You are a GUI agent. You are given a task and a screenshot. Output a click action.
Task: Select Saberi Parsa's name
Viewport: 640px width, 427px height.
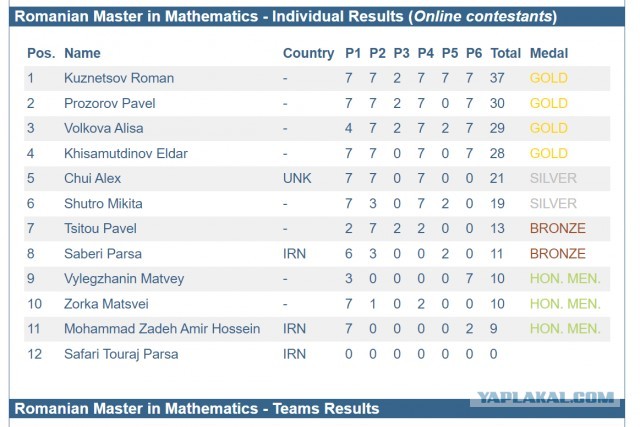click(103, 254)
